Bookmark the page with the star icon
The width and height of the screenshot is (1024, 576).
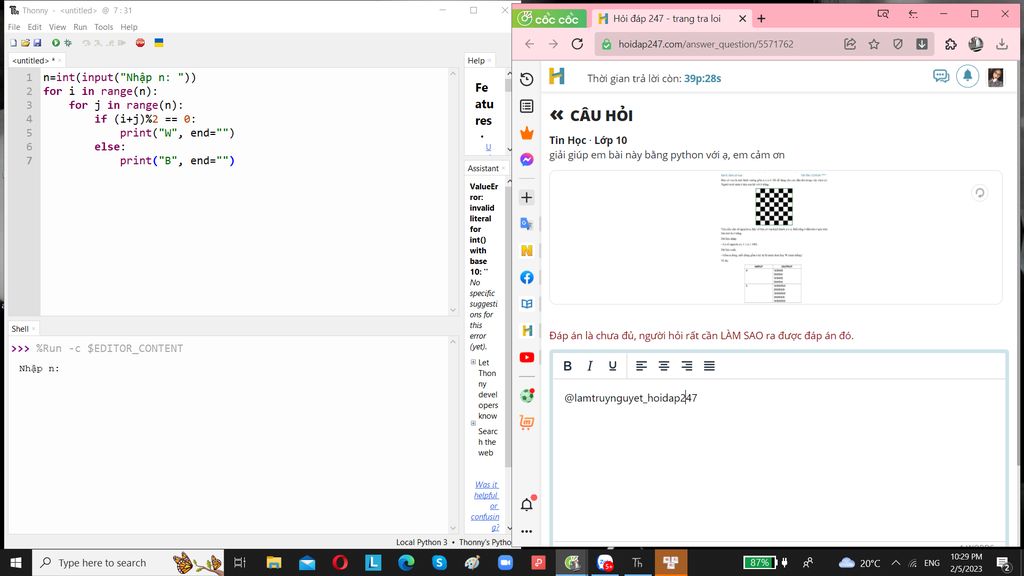[874, 44]
